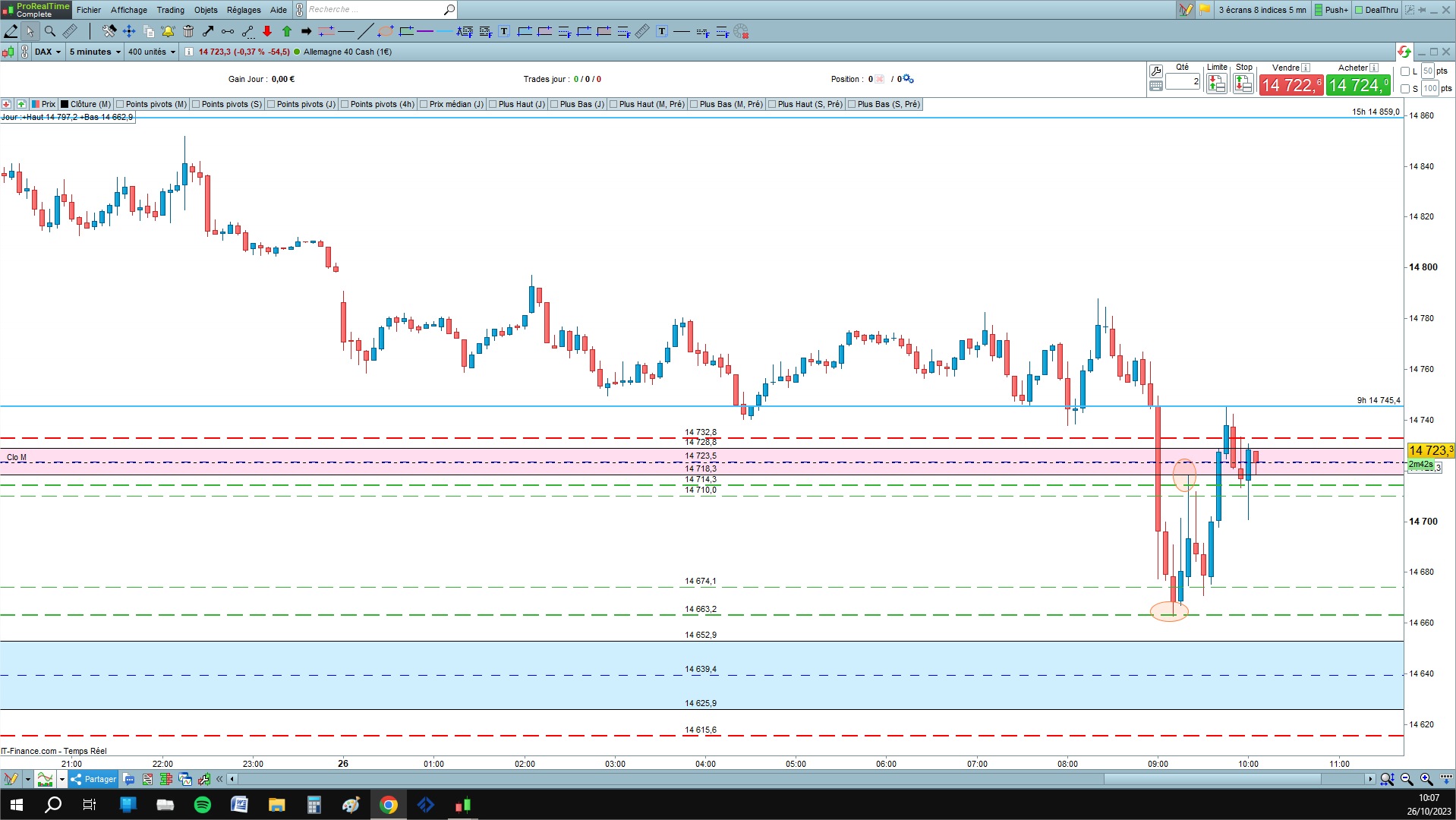Screen dimensions: 1456x820
Task: Create an alert with the bell icon
Action: tap(169, 31)
